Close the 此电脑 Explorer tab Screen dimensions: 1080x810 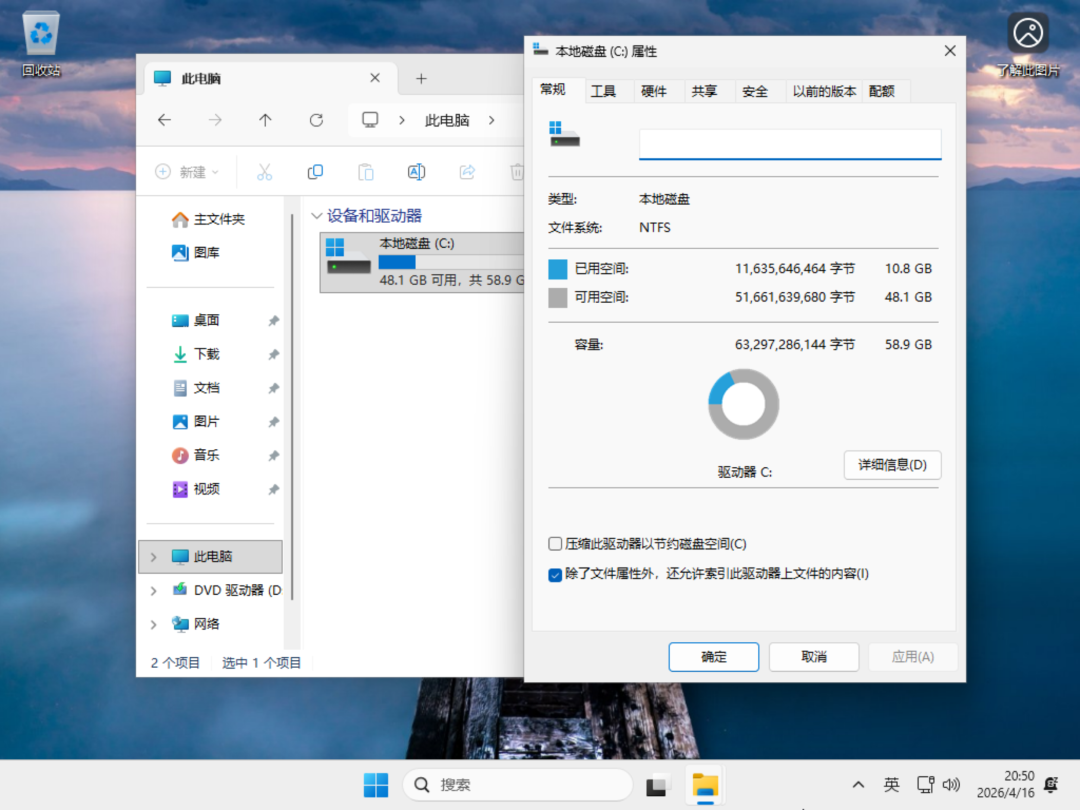click(375, 78)
